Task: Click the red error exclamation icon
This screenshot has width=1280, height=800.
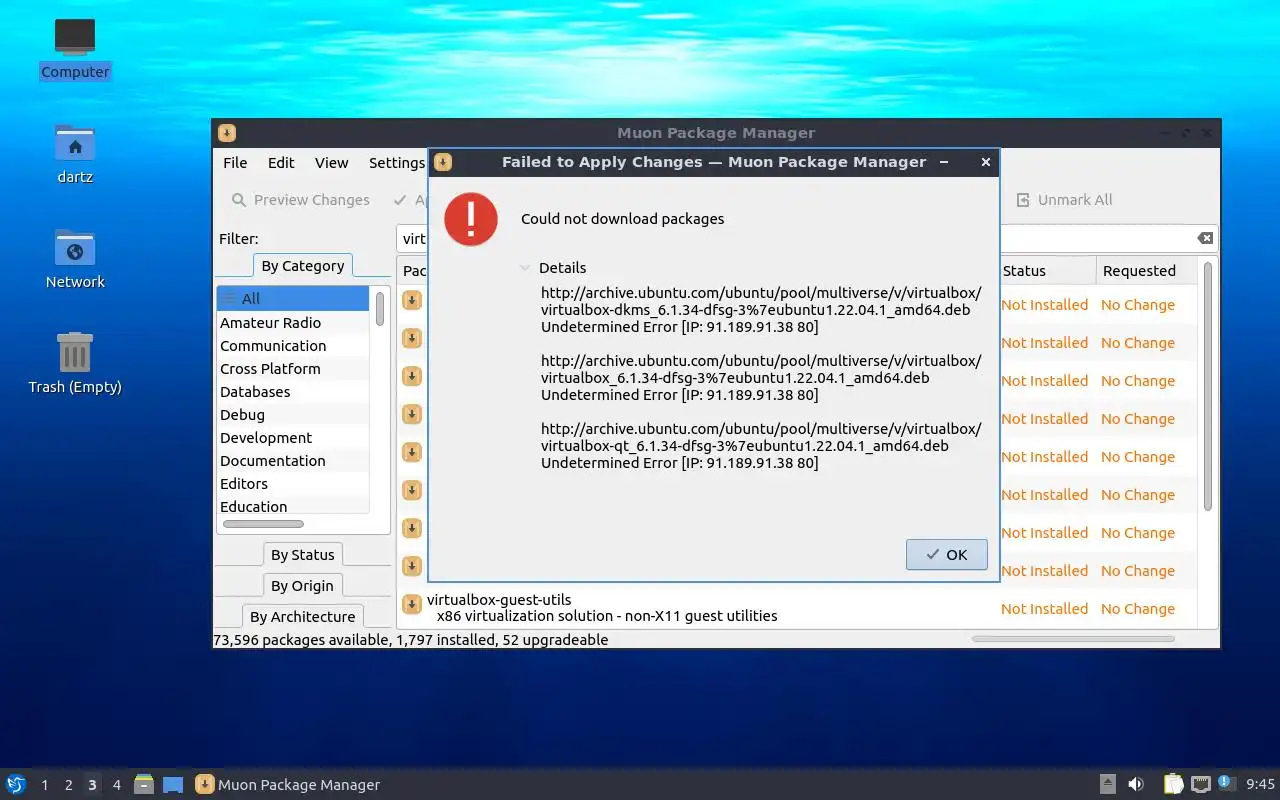Action: (471, 219)
